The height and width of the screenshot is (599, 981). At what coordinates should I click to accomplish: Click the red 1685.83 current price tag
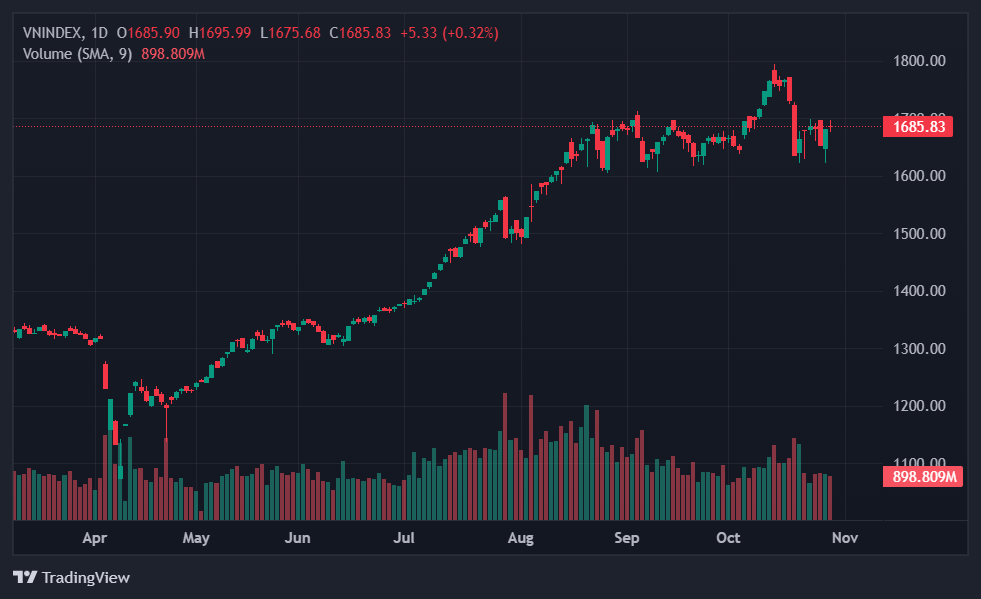pos(918,126)
